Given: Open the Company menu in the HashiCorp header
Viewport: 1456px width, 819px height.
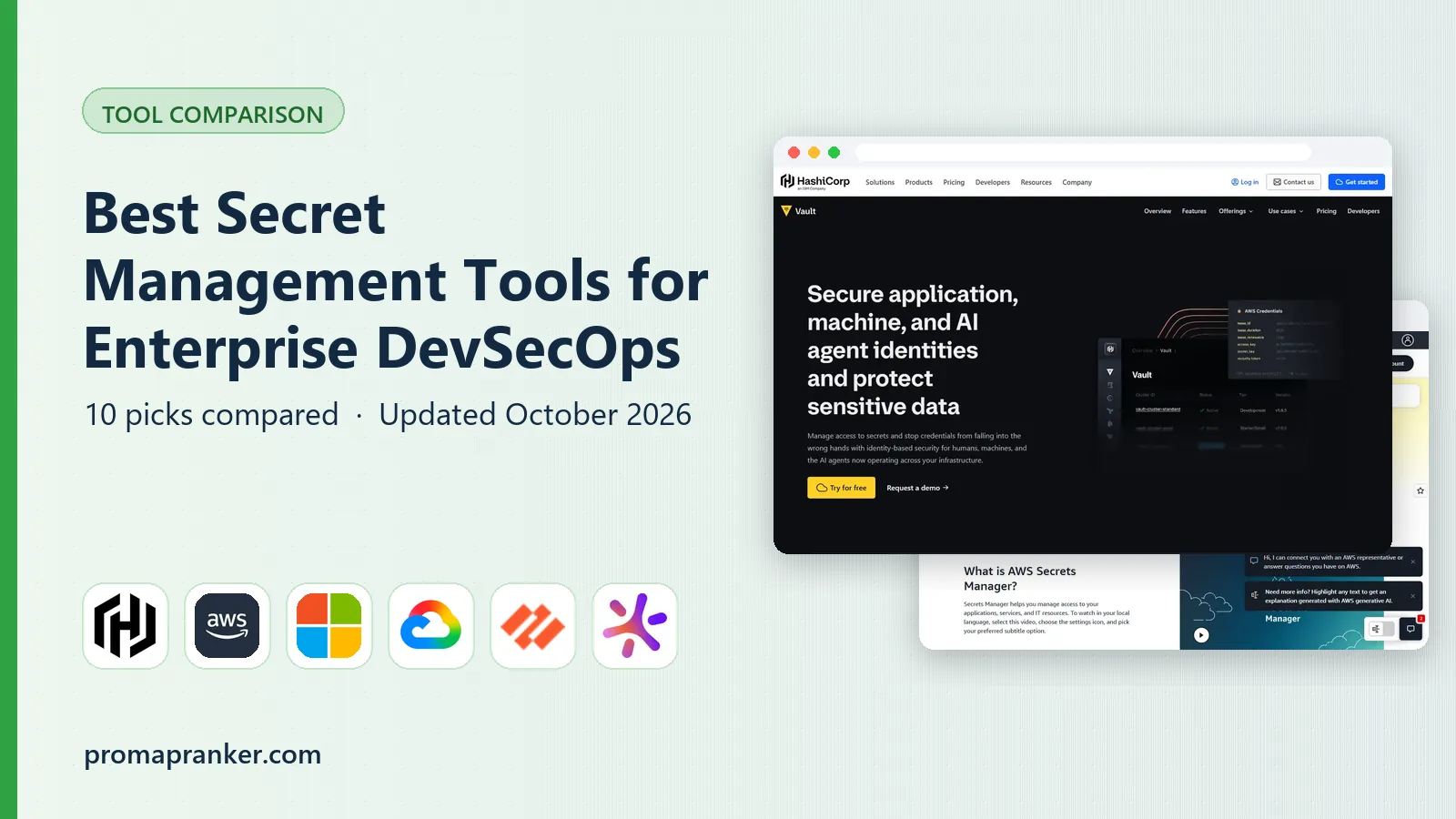Looking at the screenshot, I should coord(1077,182).
